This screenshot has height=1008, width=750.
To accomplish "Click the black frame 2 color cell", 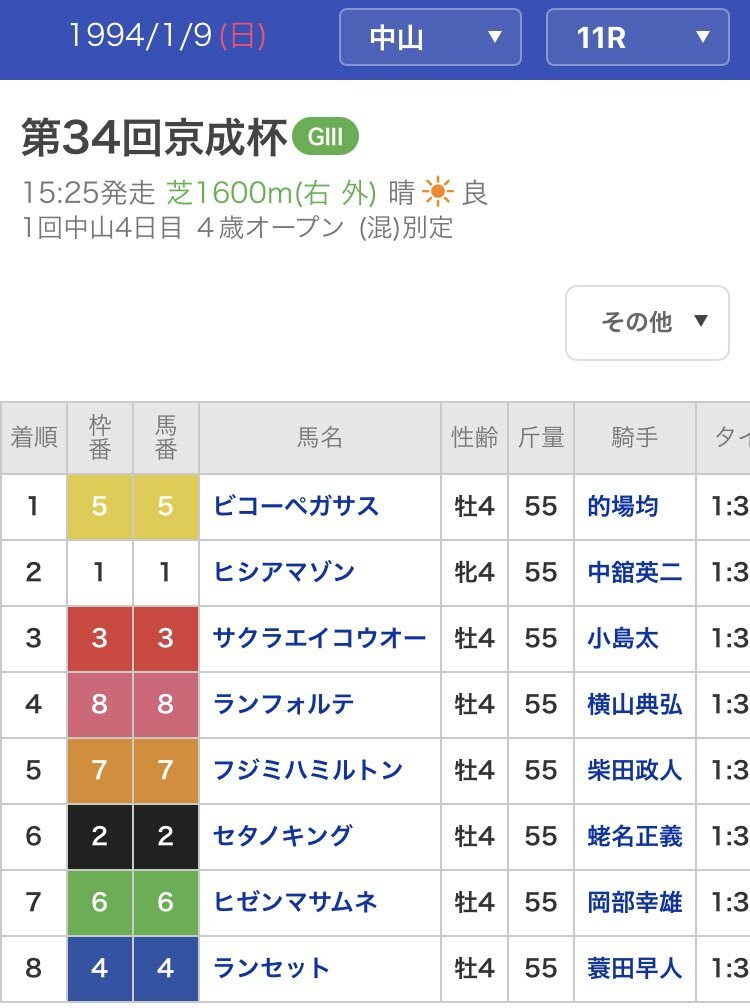I will coord(99,836).
